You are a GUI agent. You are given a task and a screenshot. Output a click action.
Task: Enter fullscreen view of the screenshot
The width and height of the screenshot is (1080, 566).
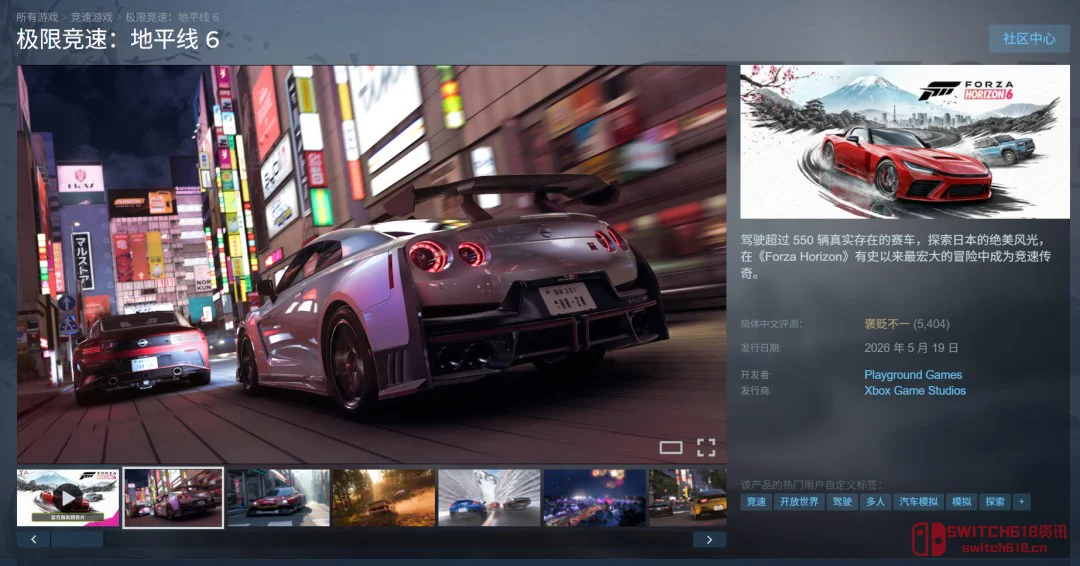pos(706,448)
